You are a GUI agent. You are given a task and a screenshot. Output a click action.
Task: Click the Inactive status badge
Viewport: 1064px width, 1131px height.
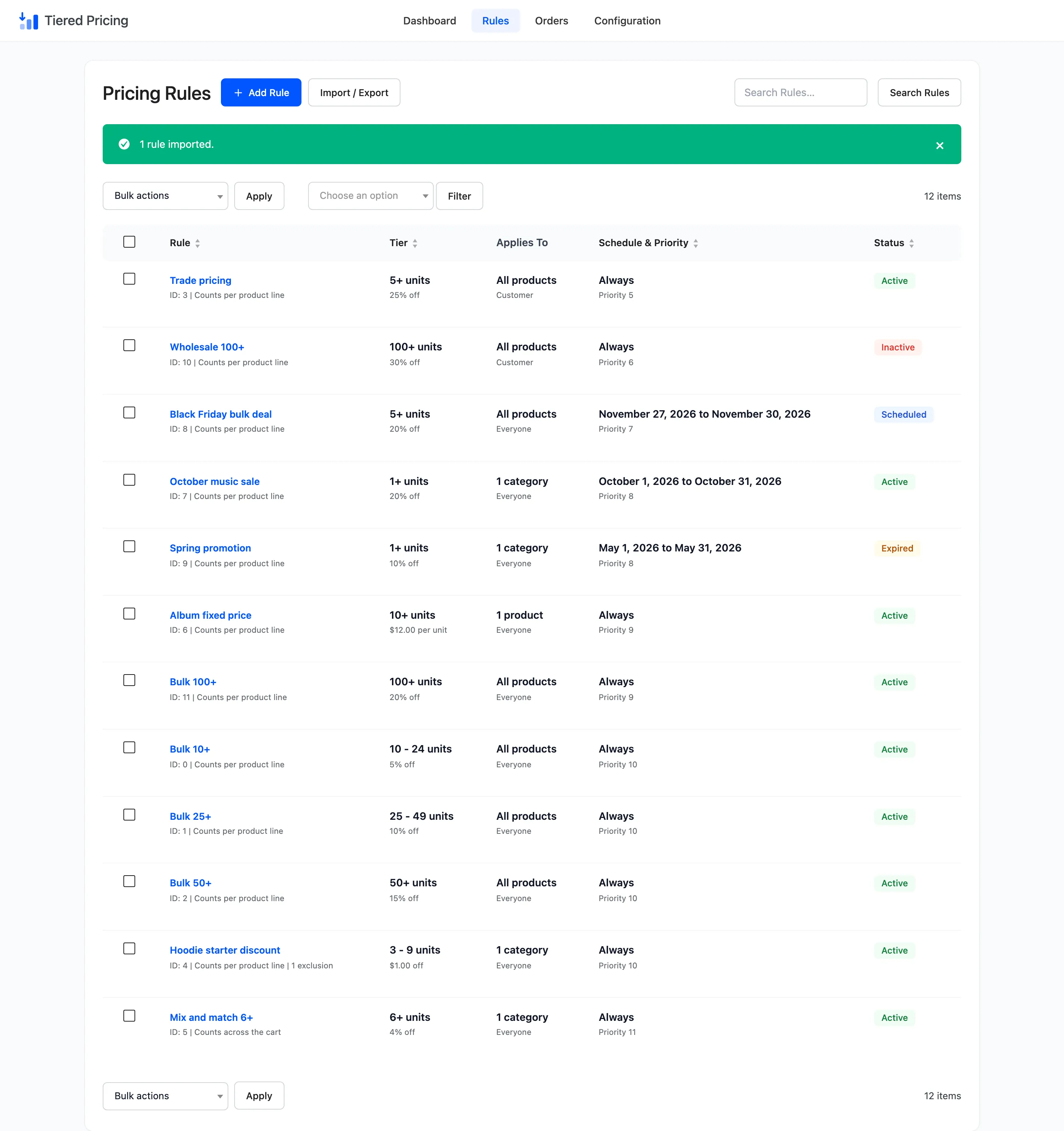coord(897,347)
